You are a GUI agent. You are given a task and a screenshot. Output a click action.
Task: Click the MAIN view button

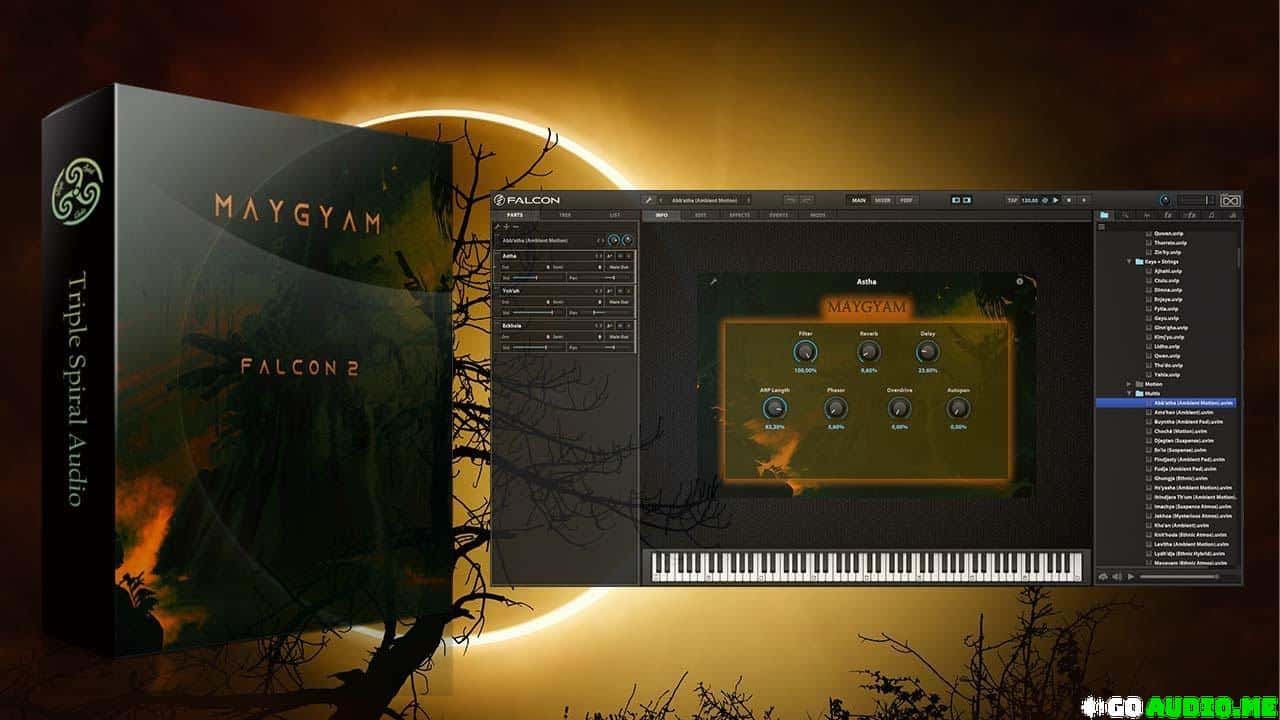point(858,200)
